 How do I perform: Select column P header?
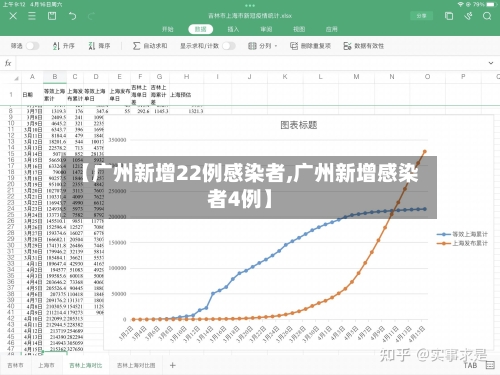[463, 77]
